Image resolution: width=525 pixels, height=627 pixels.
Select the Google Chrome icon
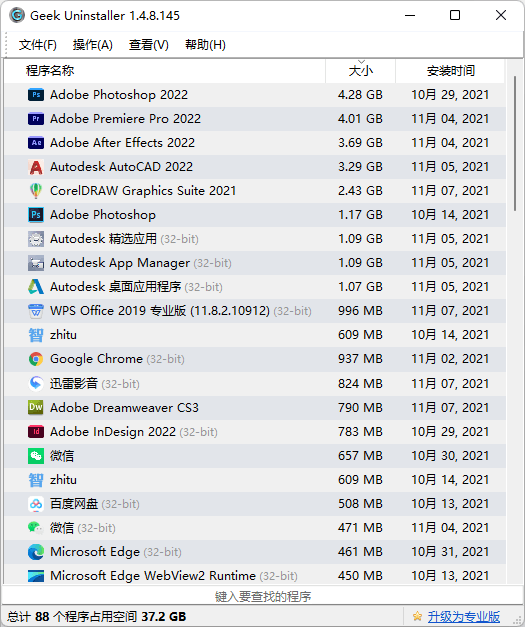coord(36,359)
